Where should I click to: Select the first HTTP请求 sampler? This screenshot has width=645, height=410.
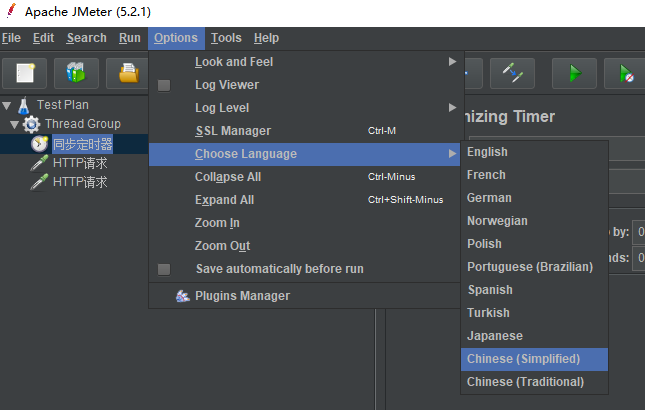pos(80,163)
